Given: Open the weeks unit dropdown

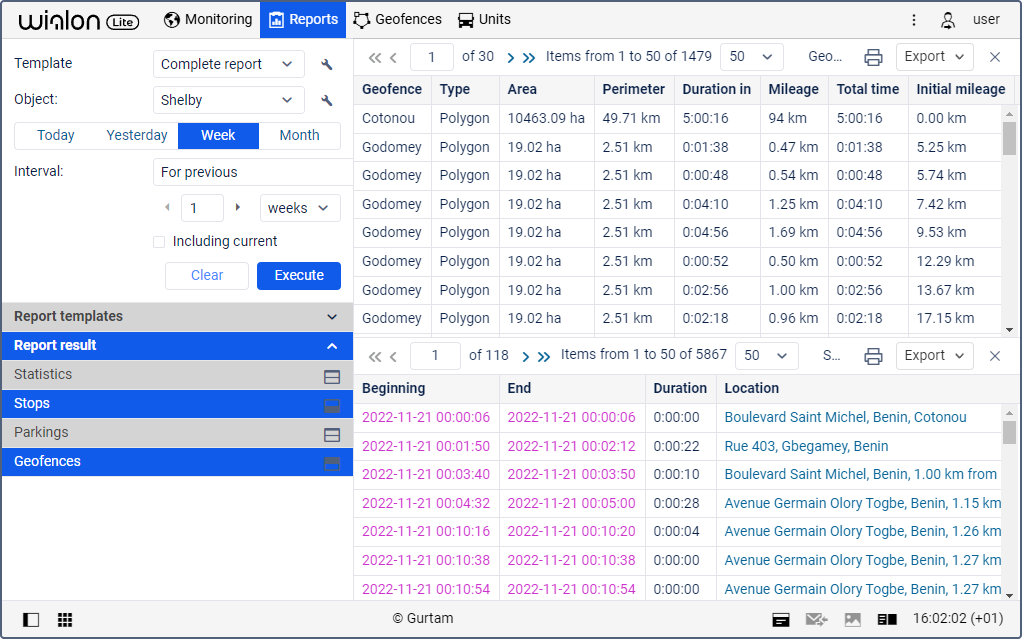Looking at the screenshot, I should point(300,208).
